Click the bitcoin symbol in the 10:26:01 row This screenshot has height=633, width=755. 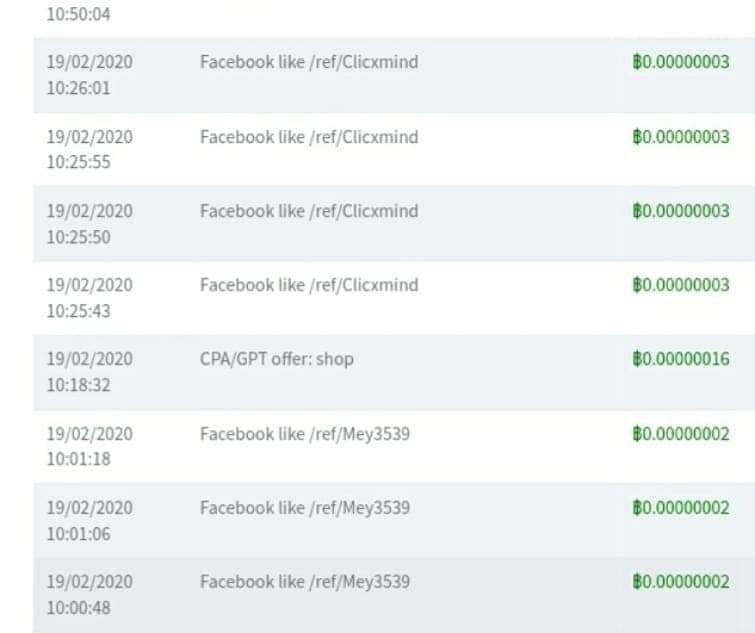coord(636,62)
